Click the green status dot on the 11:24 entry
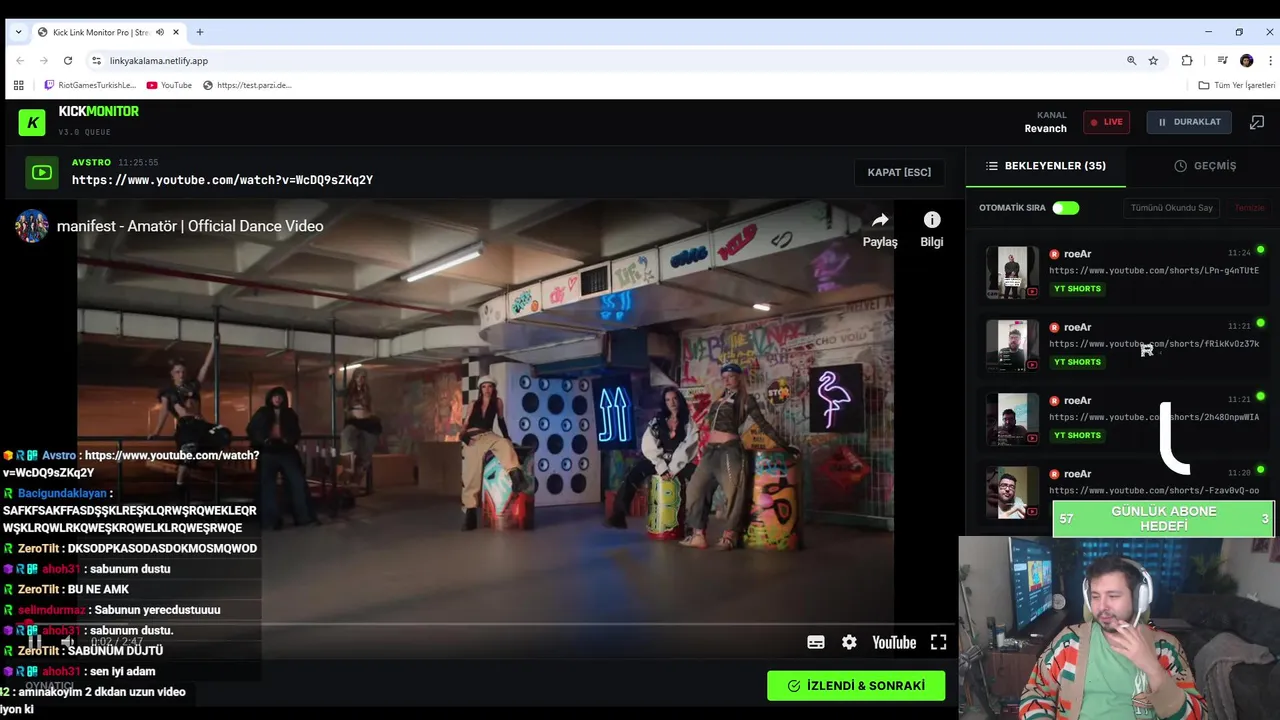 click(x=1260, y=250)
